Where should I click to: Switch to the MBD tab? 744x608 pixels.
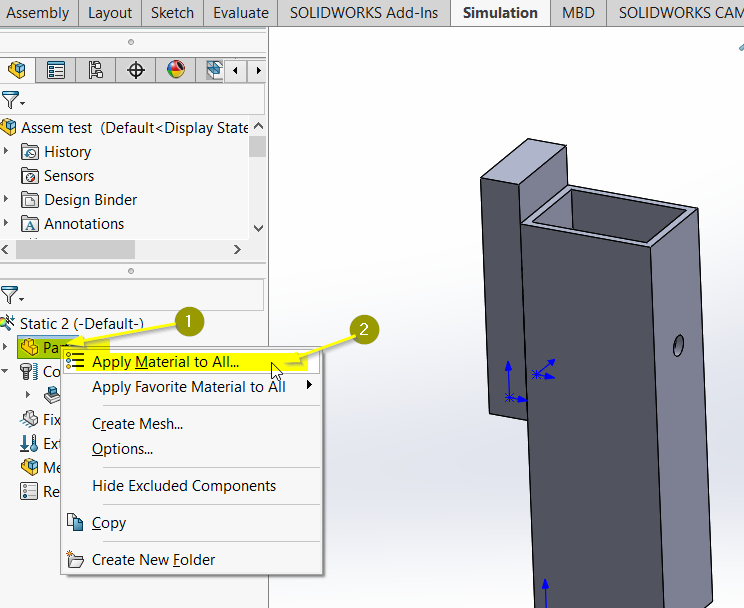tap(578, 13)
